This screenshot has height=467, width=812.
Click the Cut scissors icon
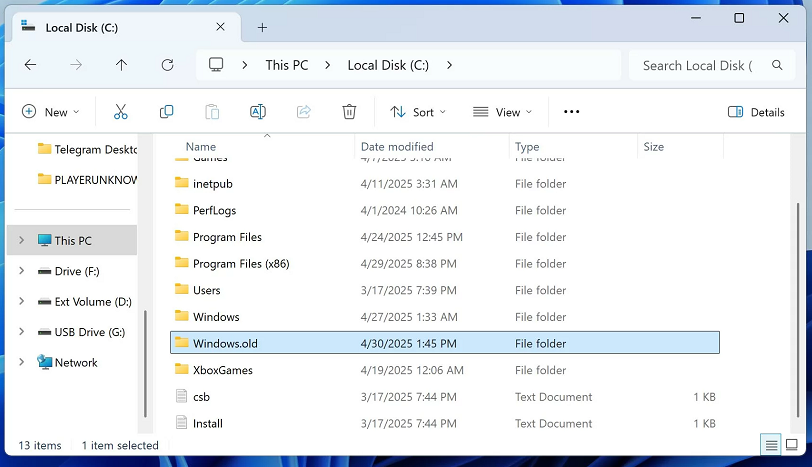point(121,112)
